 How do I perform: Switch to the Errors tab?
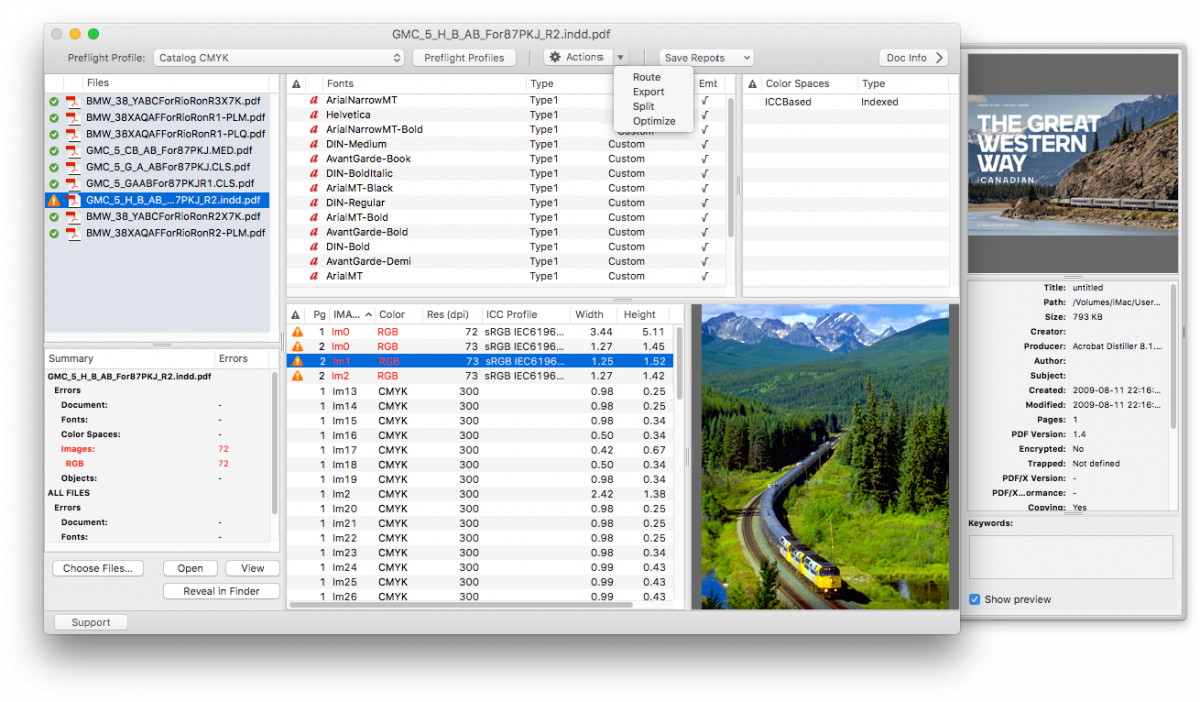point(235,358)
